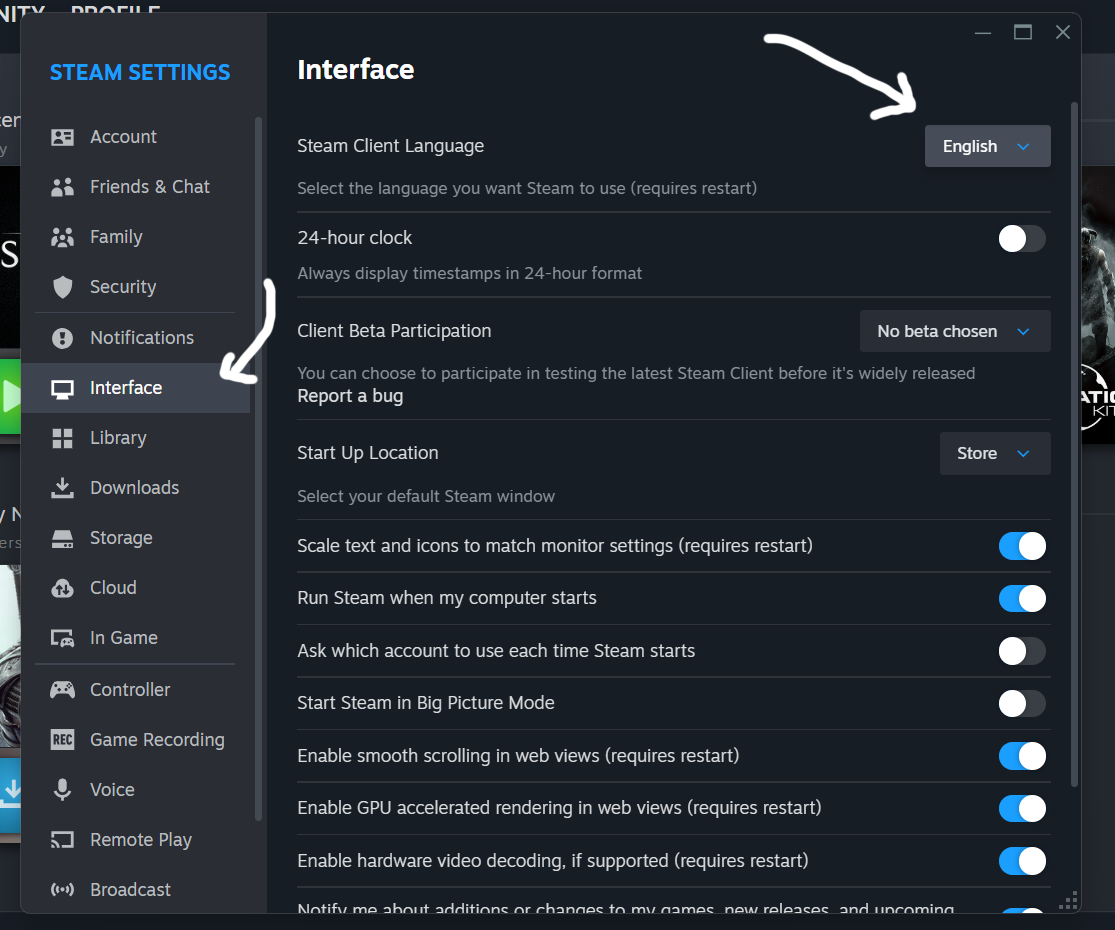
Task: Click the sidebar category list scrollbar
Action: [x=258, y=469]
